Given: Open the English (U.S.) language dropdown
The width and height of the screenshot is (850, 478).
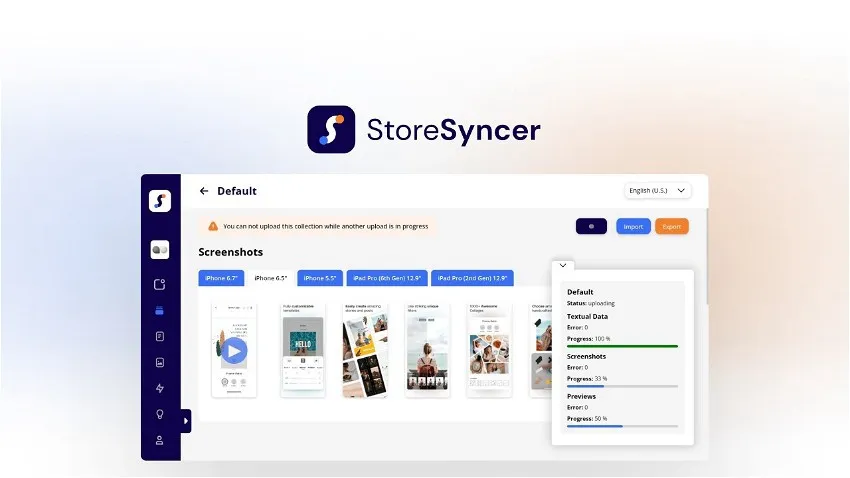Looking at the screenshot, I should (x=658, y=191).
